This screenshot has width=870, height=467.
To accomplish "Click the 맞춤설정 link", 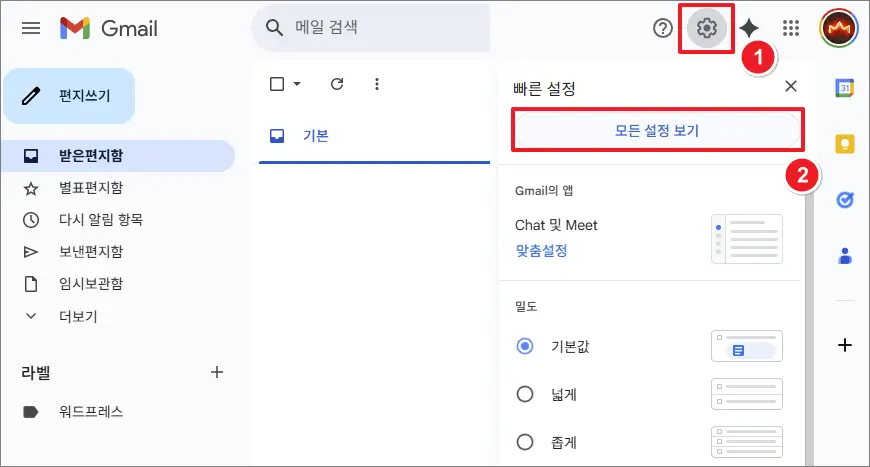I will coord(541,251).
